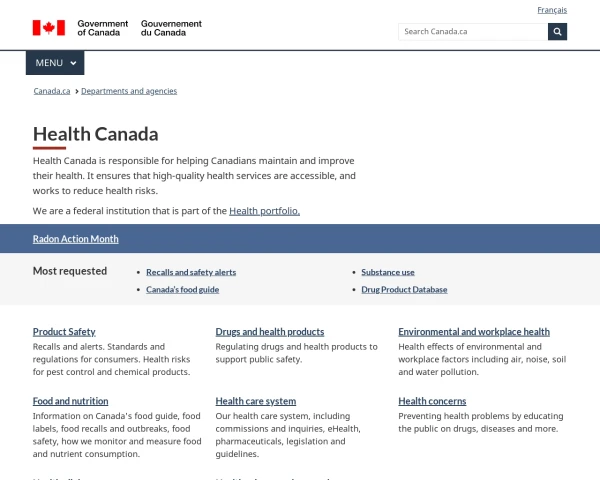Open the Canada.ca breadcrumb link
Viewport: 600px width, 480px height.
[x=52, y=91]
